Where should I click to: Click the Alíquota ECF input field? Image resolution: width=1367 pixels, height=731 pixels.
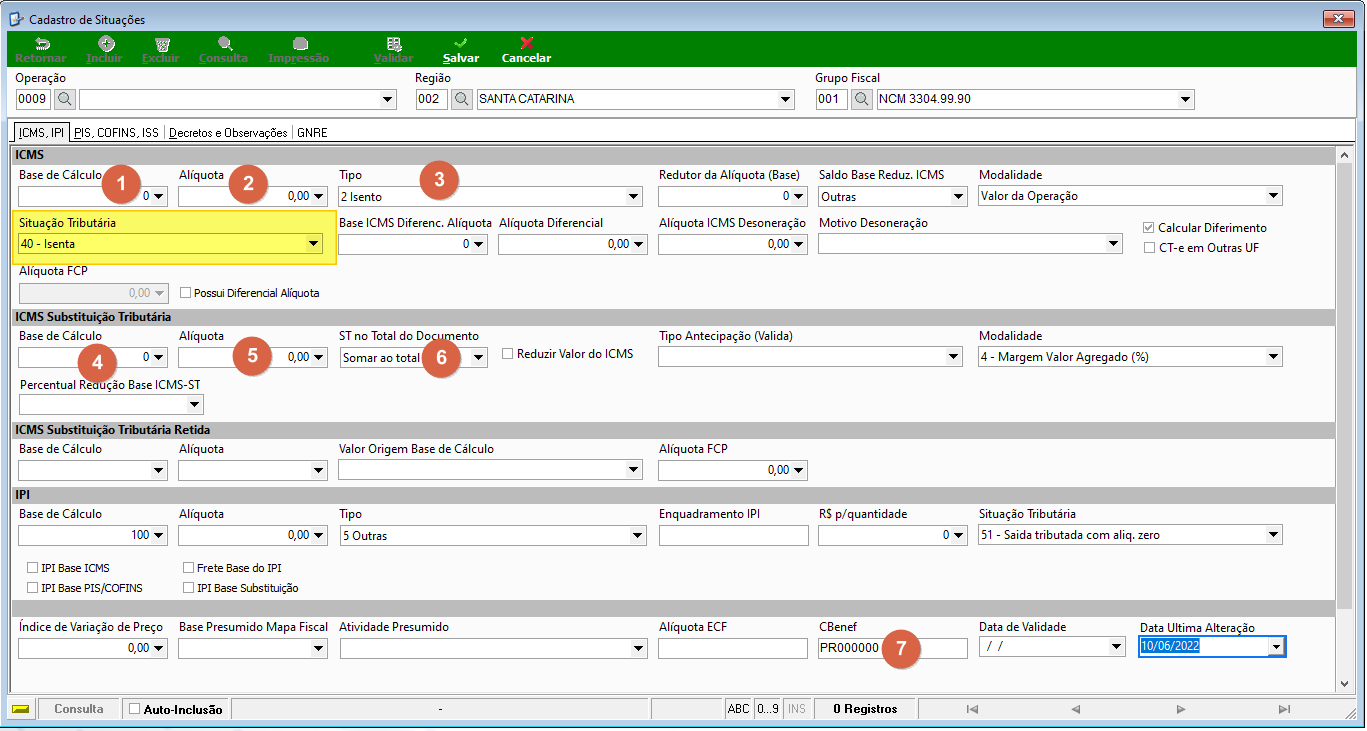tap(733, 648)
